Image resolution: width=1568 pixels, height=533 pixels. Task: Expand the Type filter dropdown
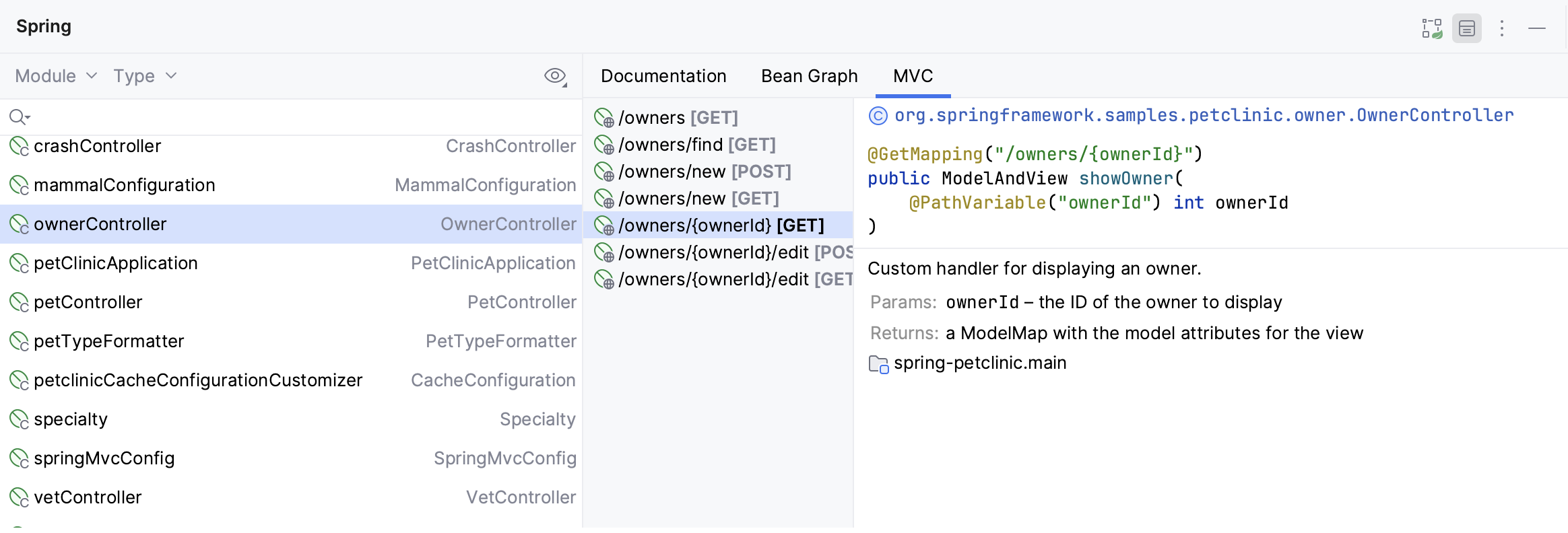tap(145, 76)
